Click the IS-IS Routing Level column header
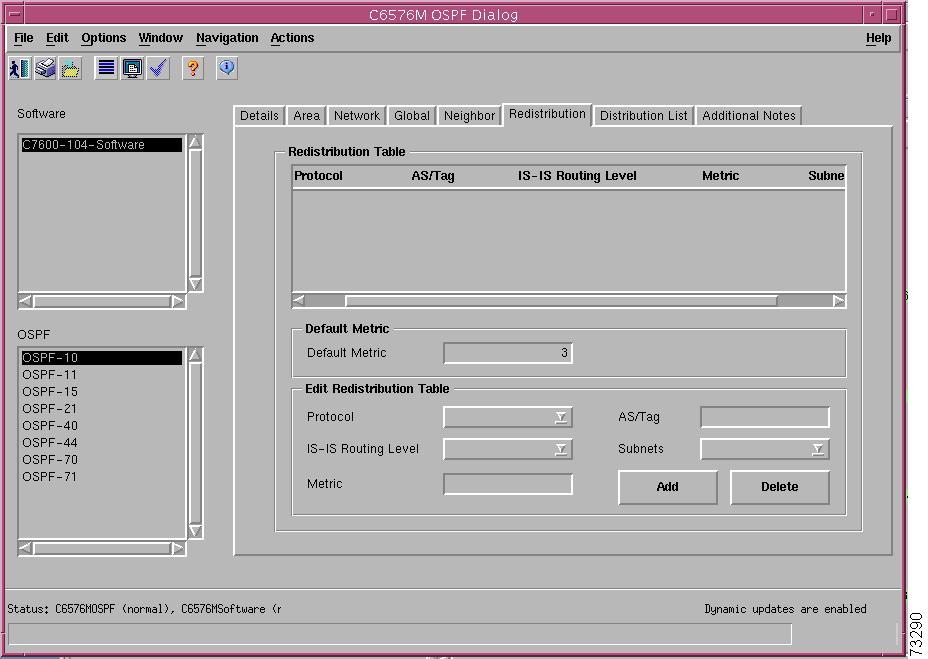 577,176
